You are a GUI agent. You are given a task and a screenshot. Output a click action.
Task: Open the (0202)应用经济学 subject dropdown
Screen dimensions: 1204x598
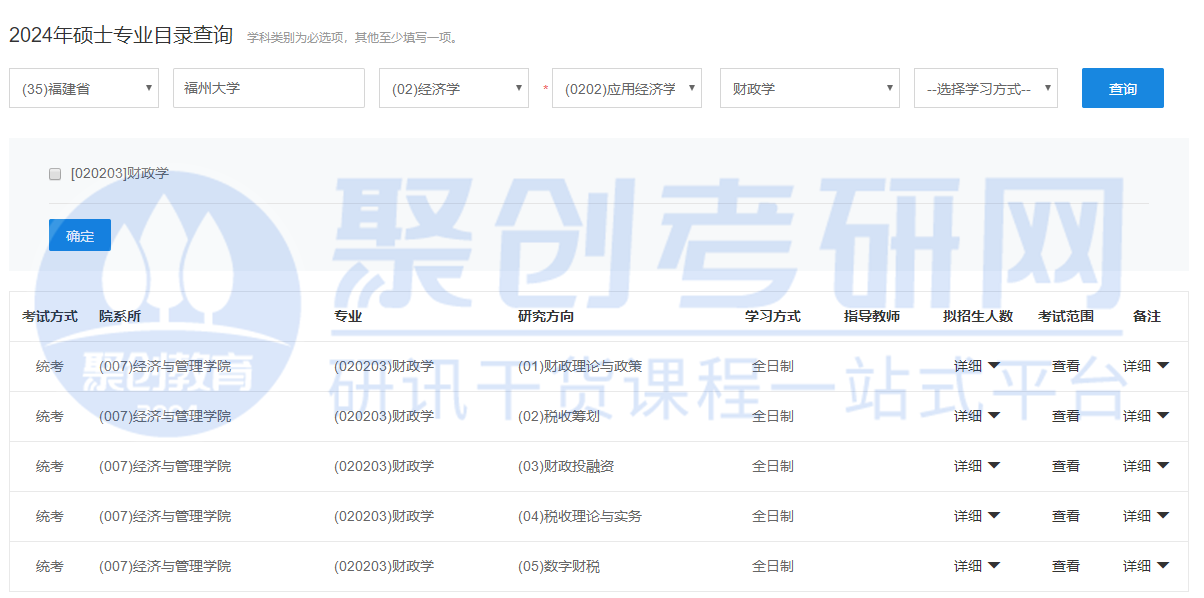(x=627, y=88)
